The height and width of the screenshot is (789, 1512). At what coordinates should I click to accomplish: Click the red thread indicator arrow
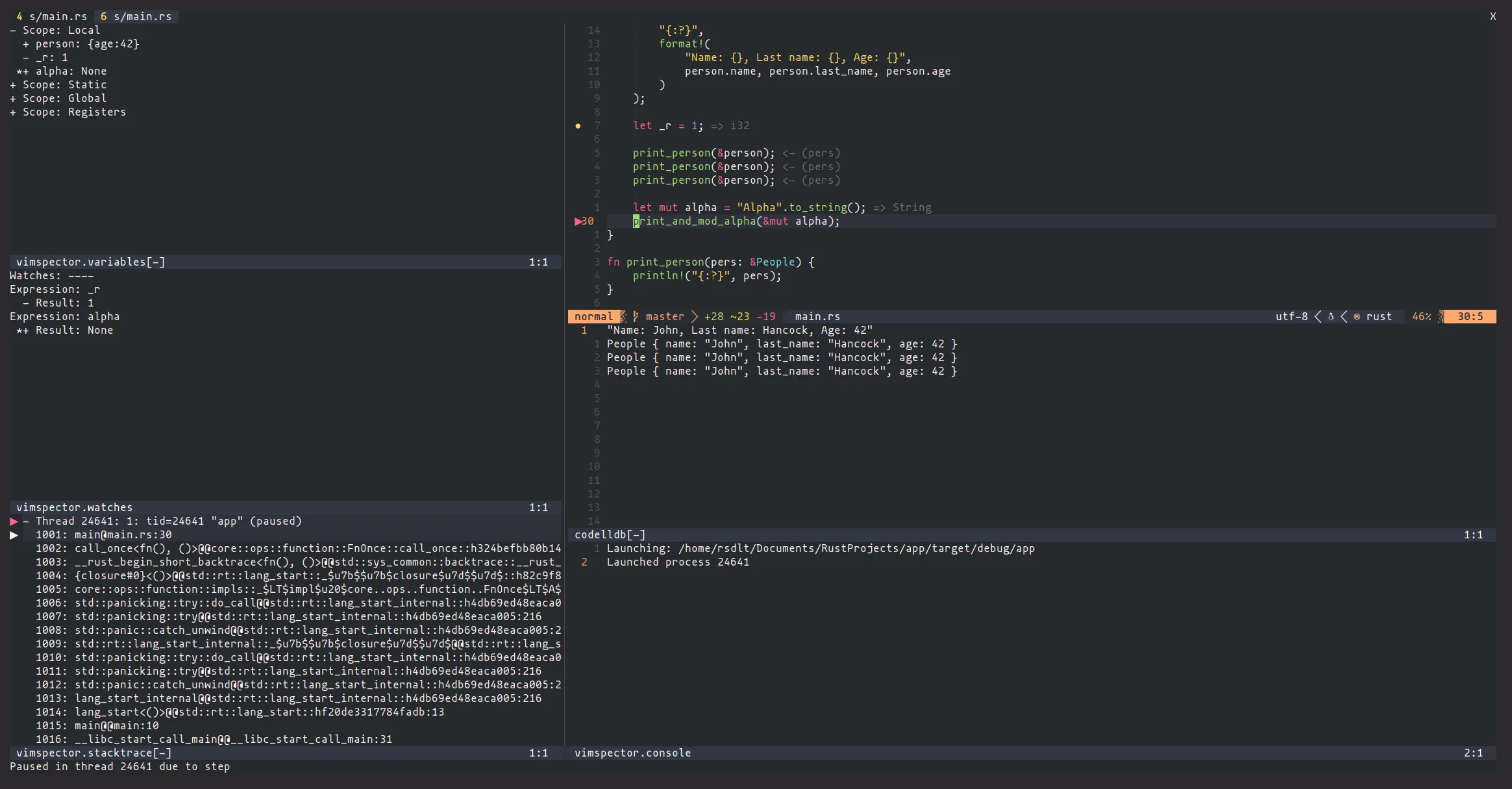click(x=14, y=521)
